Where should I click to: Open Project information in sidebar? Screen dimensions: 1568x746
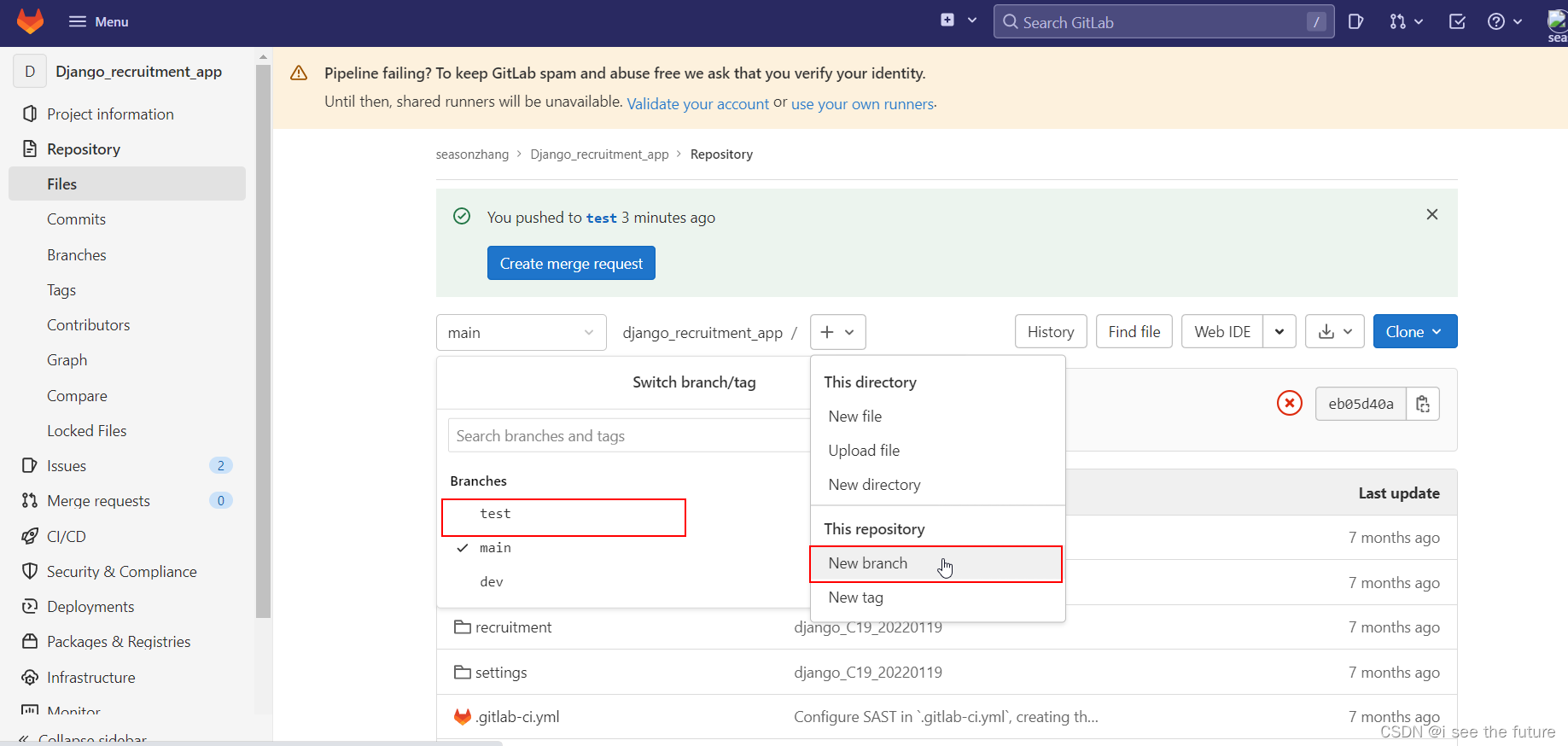pyautogui.click(x=110, y=114)
